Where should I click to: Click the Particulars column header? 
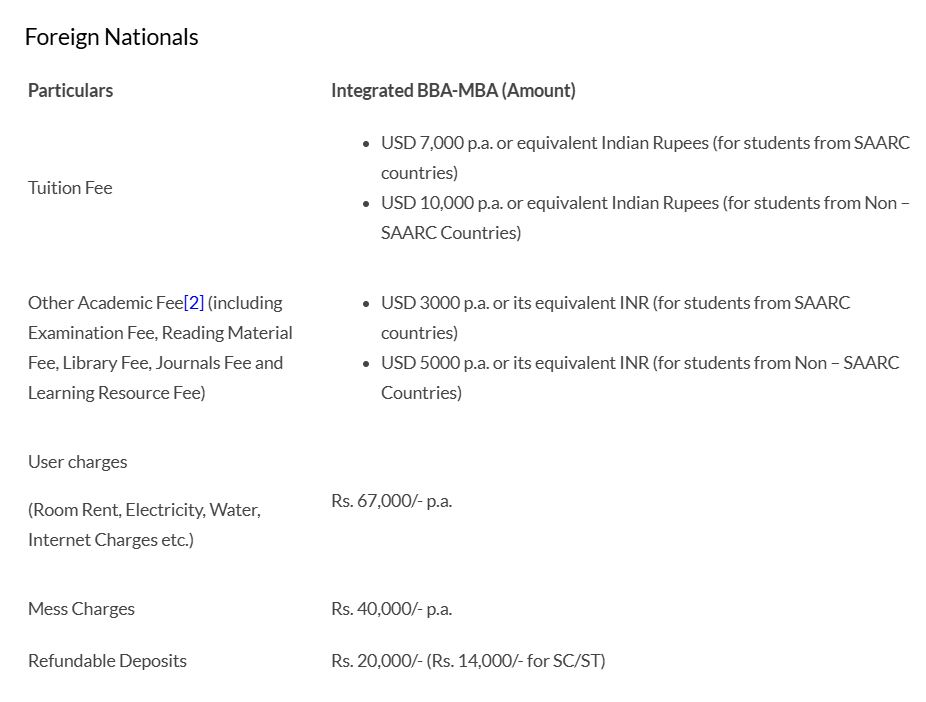tap(70, 90)
